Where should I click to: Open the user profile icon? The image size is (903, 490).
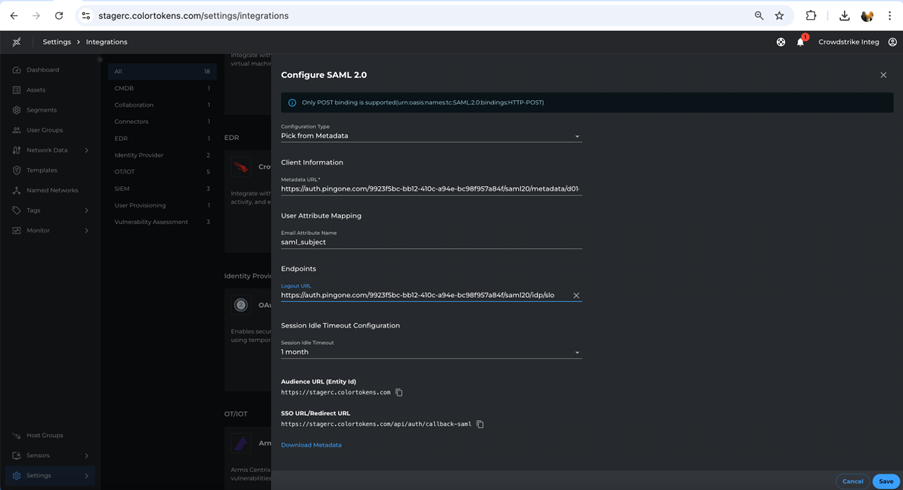click(x=892, y=42)
